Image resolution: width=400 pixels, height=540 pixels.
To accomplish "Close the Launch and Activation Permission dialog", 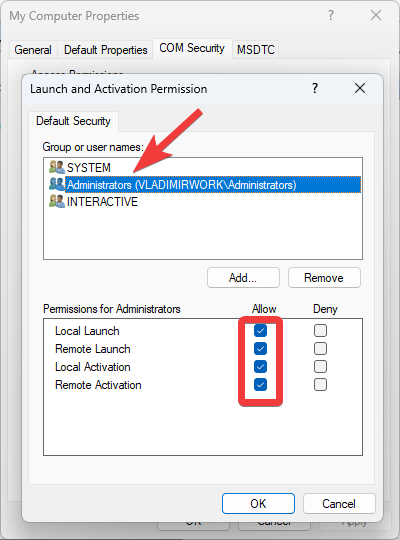I will (360, 89).
